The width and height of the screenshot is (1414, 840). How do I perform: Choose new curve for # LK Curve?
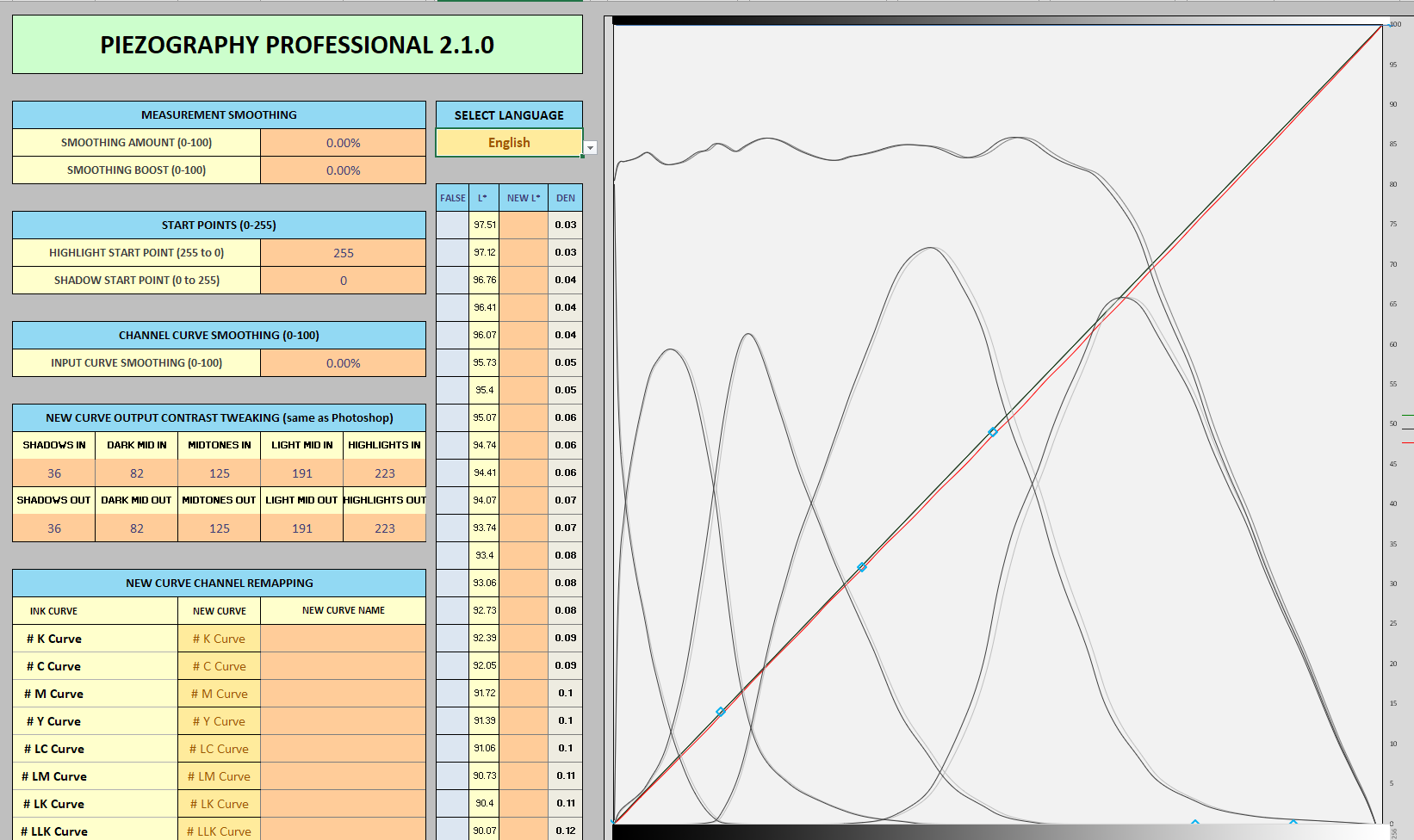click(220, 804)
